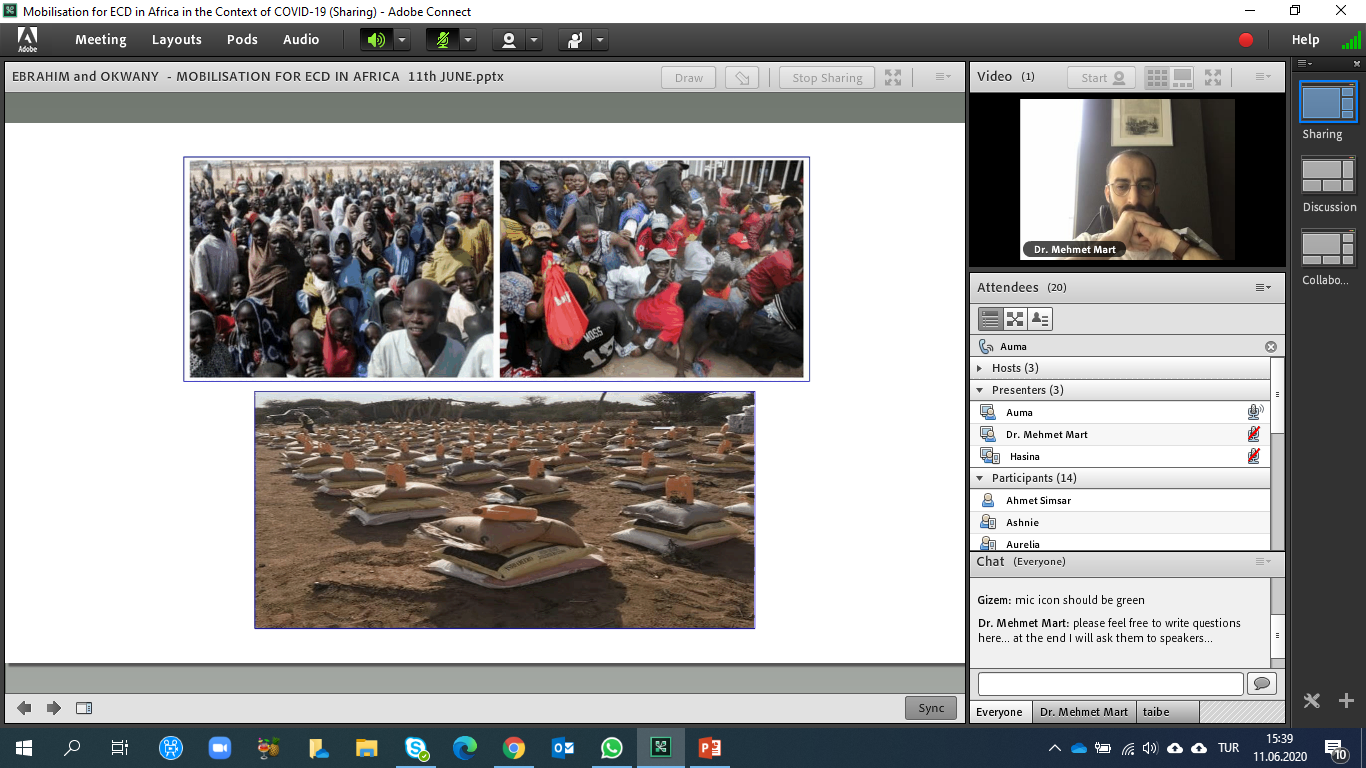Toggle the webcam icon in toolbar
Viewport: 1366px width, 768px height.
(509, 40)
